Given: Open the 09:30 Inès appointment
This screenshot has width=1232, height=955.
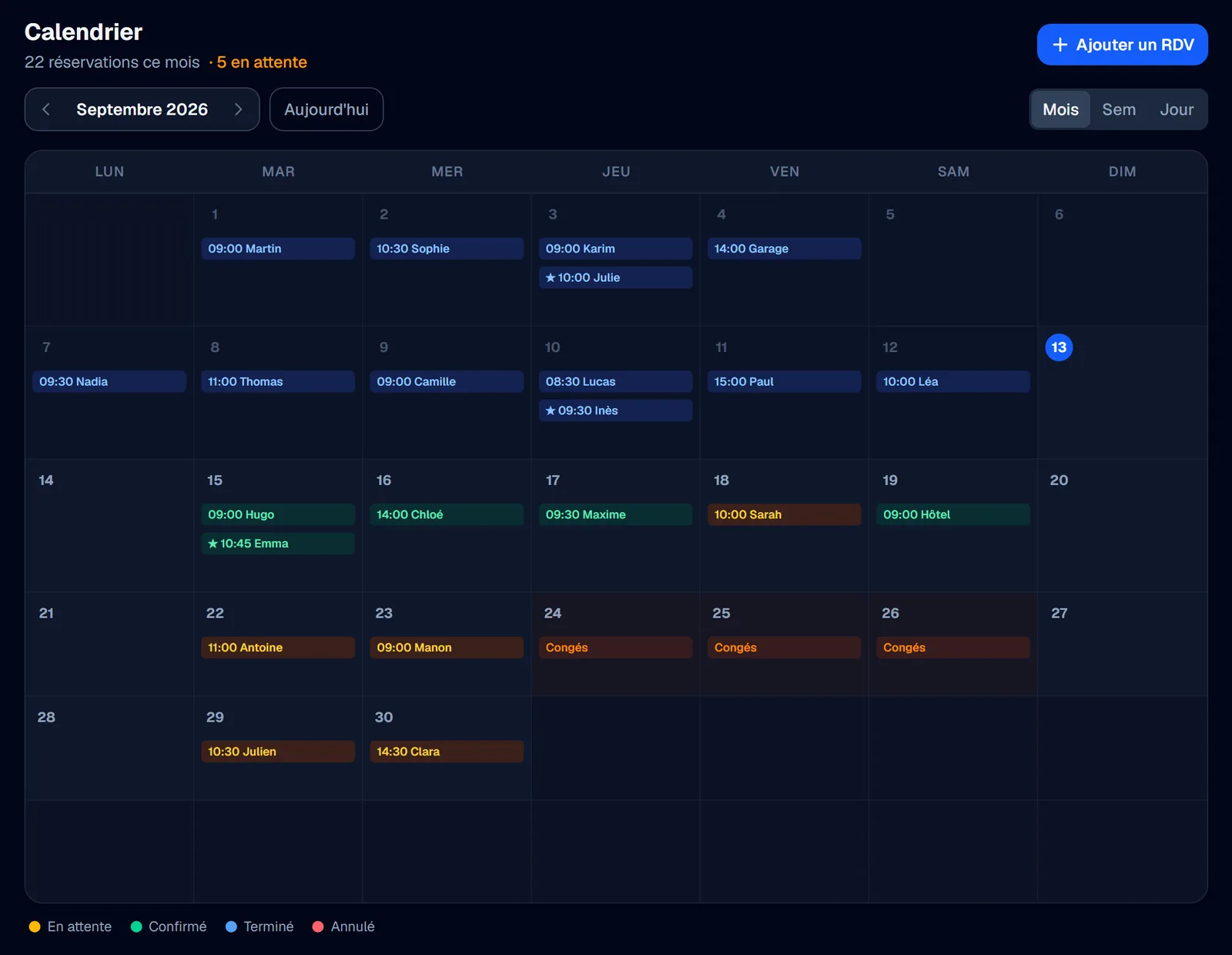Looking at the screenshot, I should (615, 411).
